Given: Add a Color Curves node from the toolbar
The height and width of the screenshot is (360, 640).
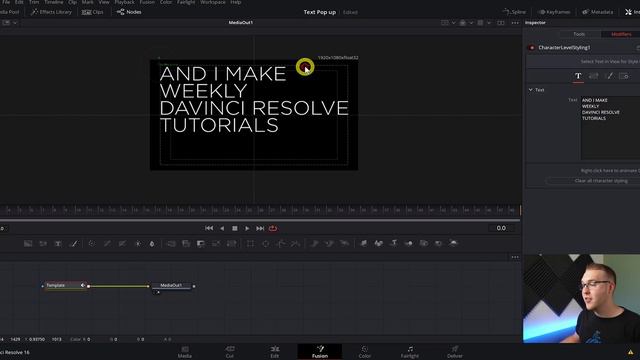Looking at the screenshot, I should [107, 244].
